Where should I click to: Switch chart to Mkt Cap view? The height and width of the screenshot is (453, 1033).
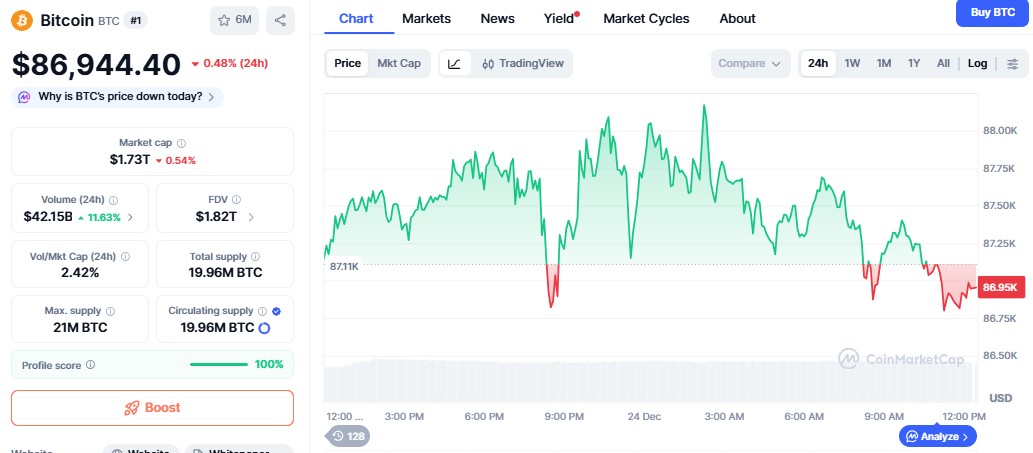[398, 63]
